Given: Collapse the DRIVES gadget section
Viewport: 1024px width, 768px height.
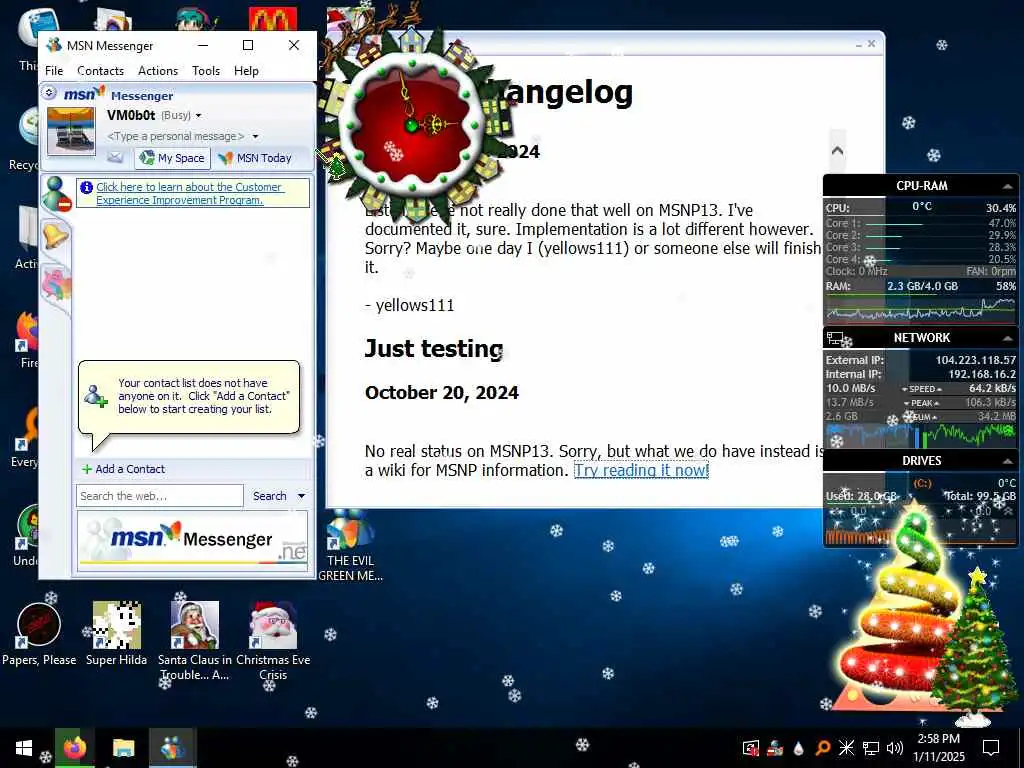Looking at the screenshot, I should (x=1006, y=462).
